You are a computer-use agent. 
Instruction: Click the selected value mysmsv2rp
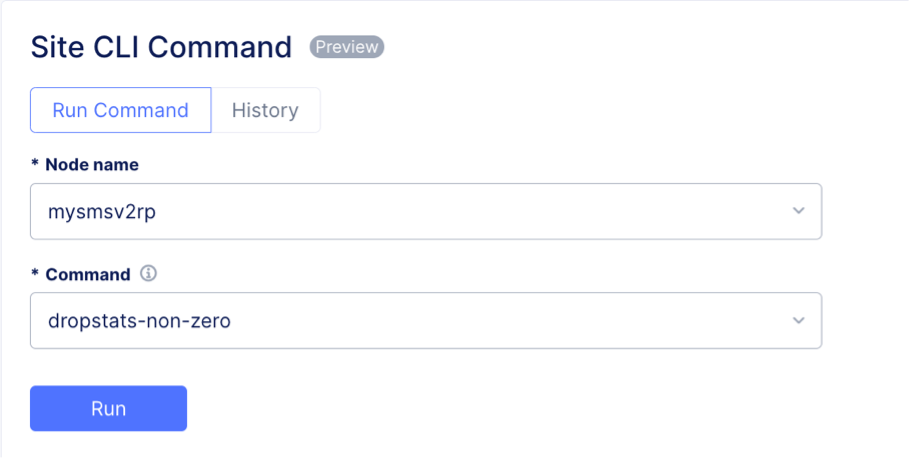(101, 212)
